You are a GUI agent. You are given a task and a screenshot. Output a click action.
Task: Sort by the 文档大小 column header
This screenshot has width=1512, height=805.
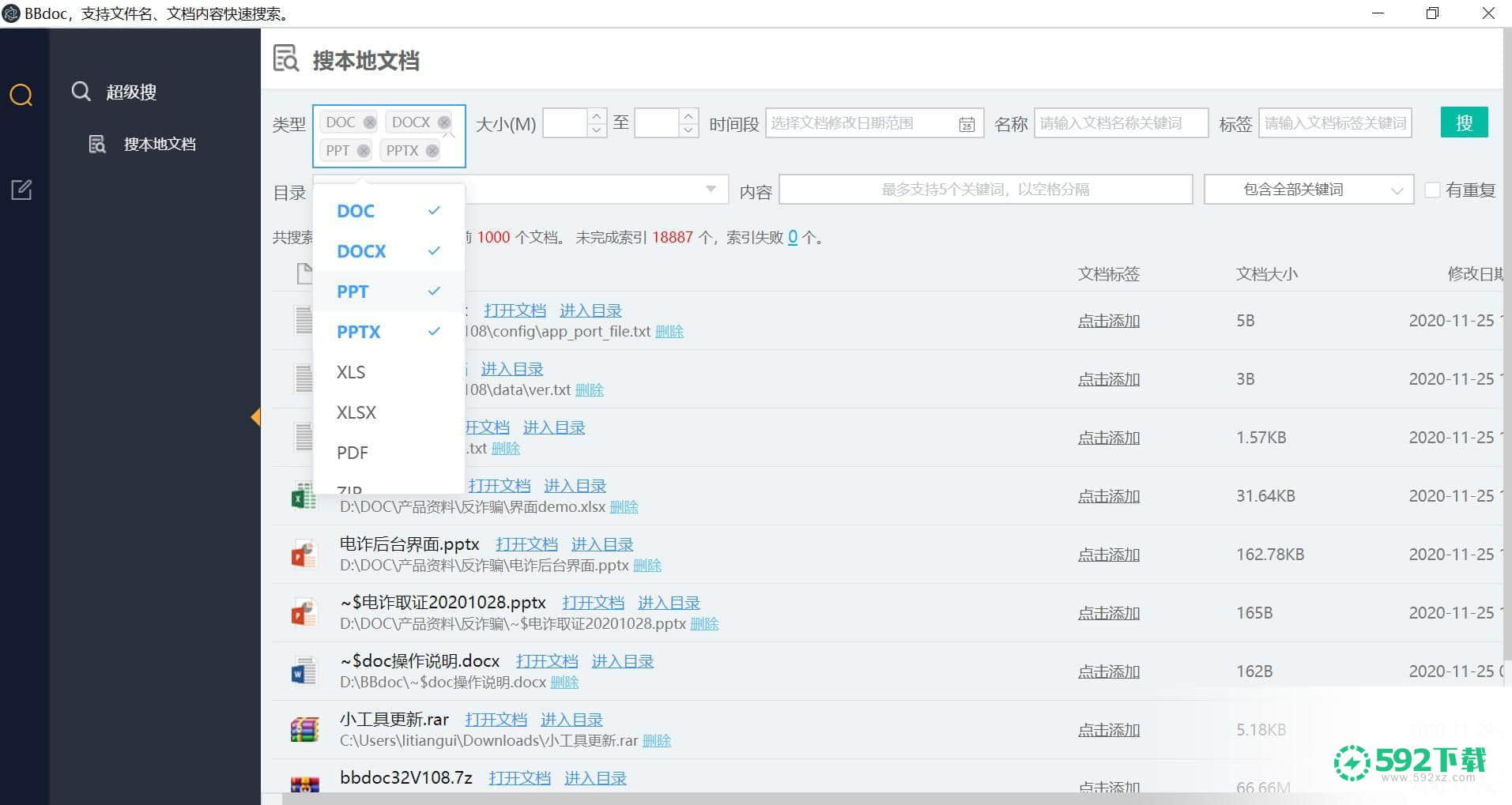point(1267,274)
